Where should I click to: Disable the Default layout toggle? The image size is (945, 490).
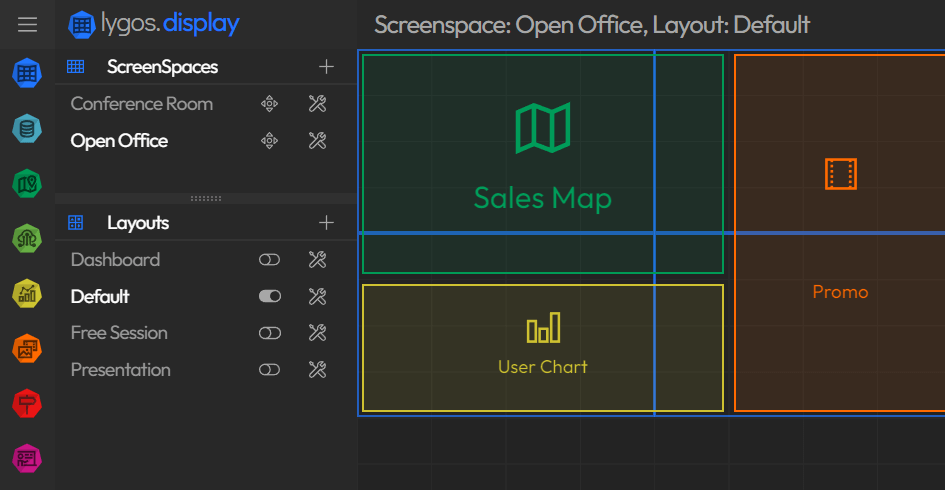pyautogui.click(x=269, y=296)
